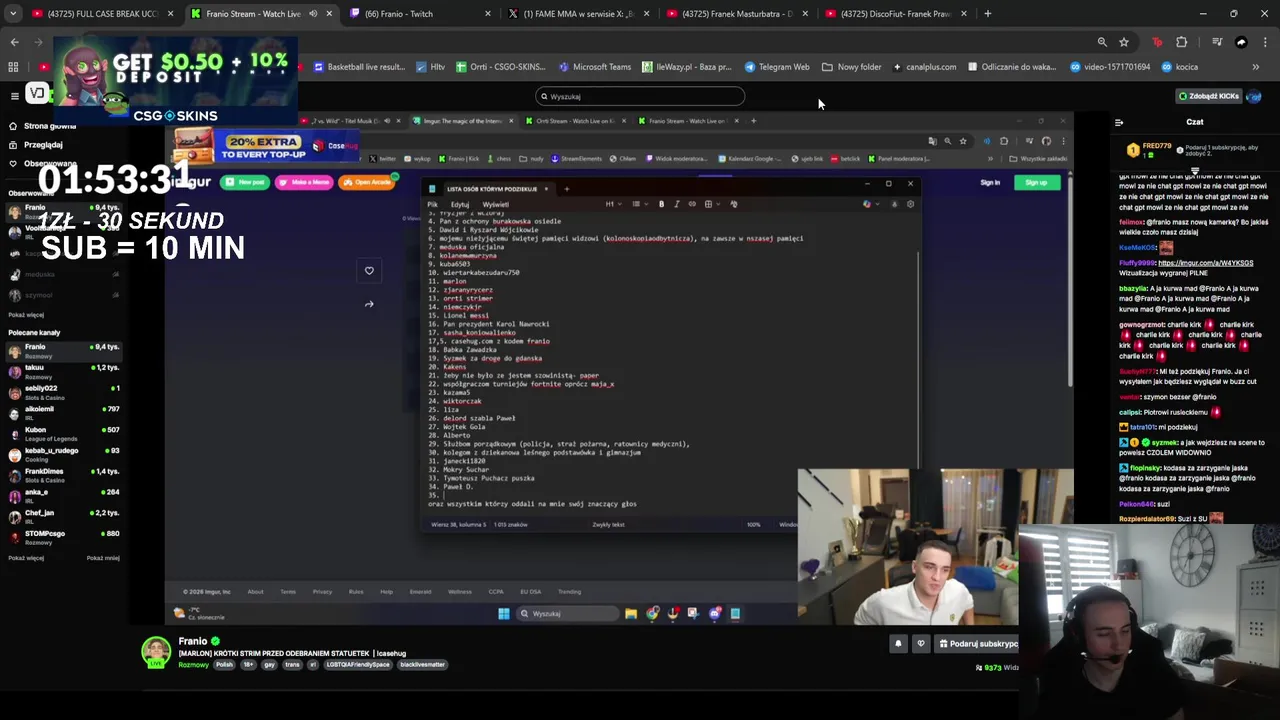This screenshot has width=1280, height=720.
Task: Open the tab search dropdown arrow
Action: (13, 14)
